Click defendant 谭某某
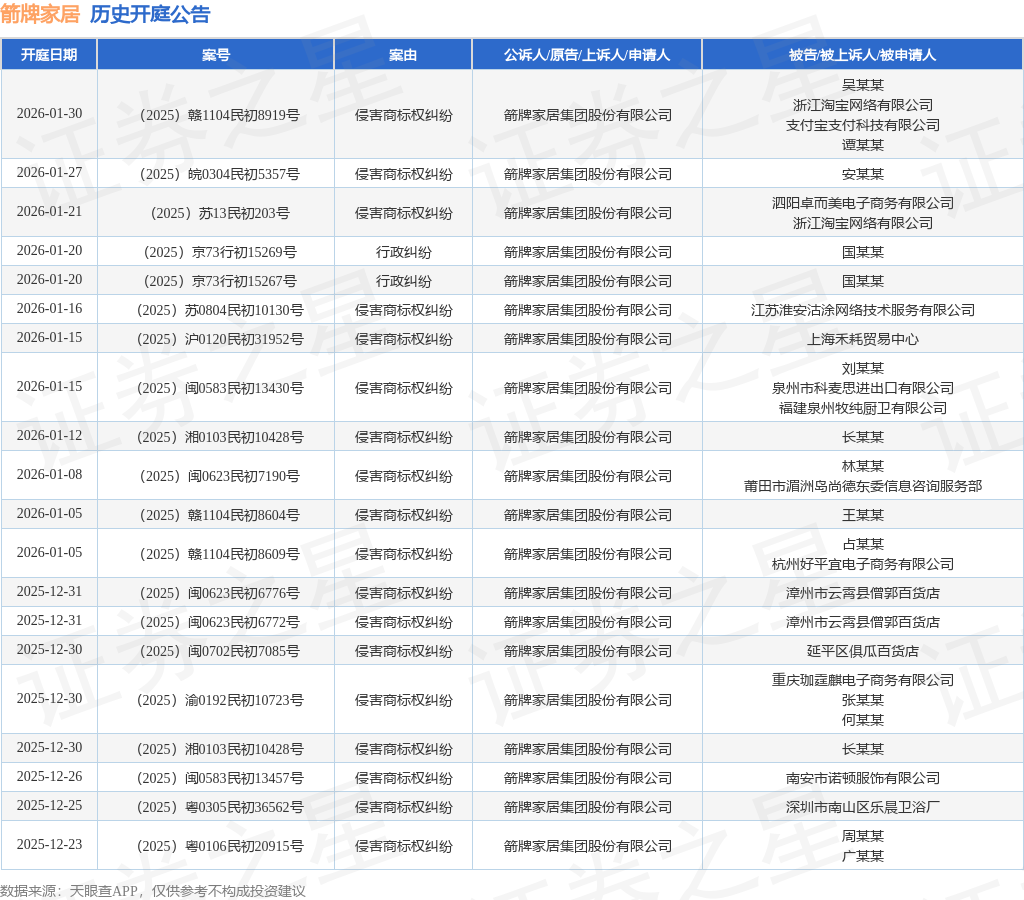This screenshot has height=900, width=1024. (x=863, y=145)
